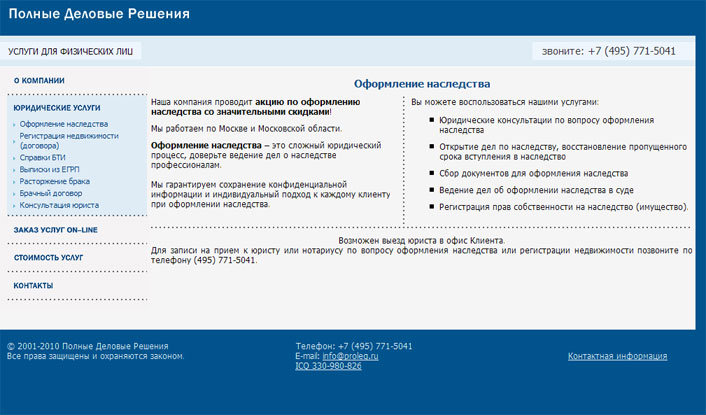Open the Полные Деловые Решения site title

[x=99, y=14]
